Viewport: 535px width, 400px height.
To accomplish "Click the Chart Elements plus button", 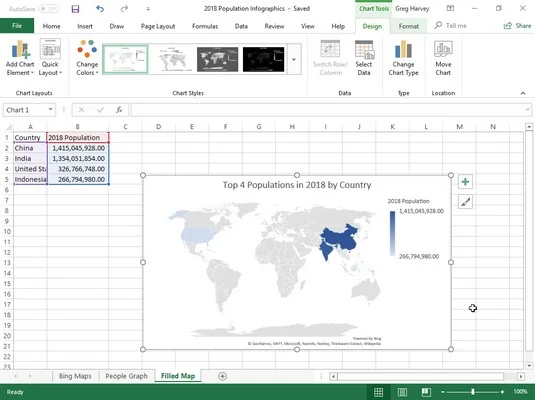I will (465, 182).
